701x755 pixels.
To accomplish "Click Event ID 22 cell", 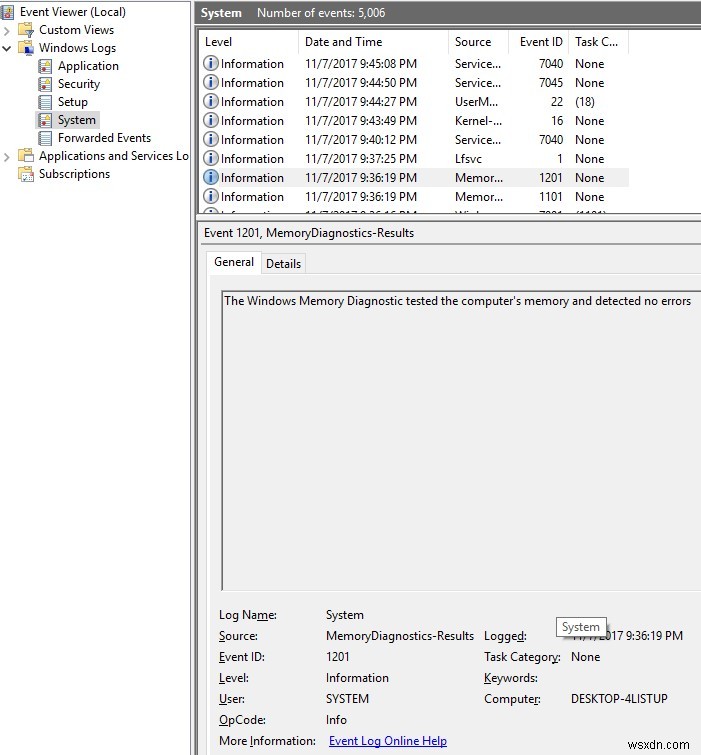I will 557,102.
